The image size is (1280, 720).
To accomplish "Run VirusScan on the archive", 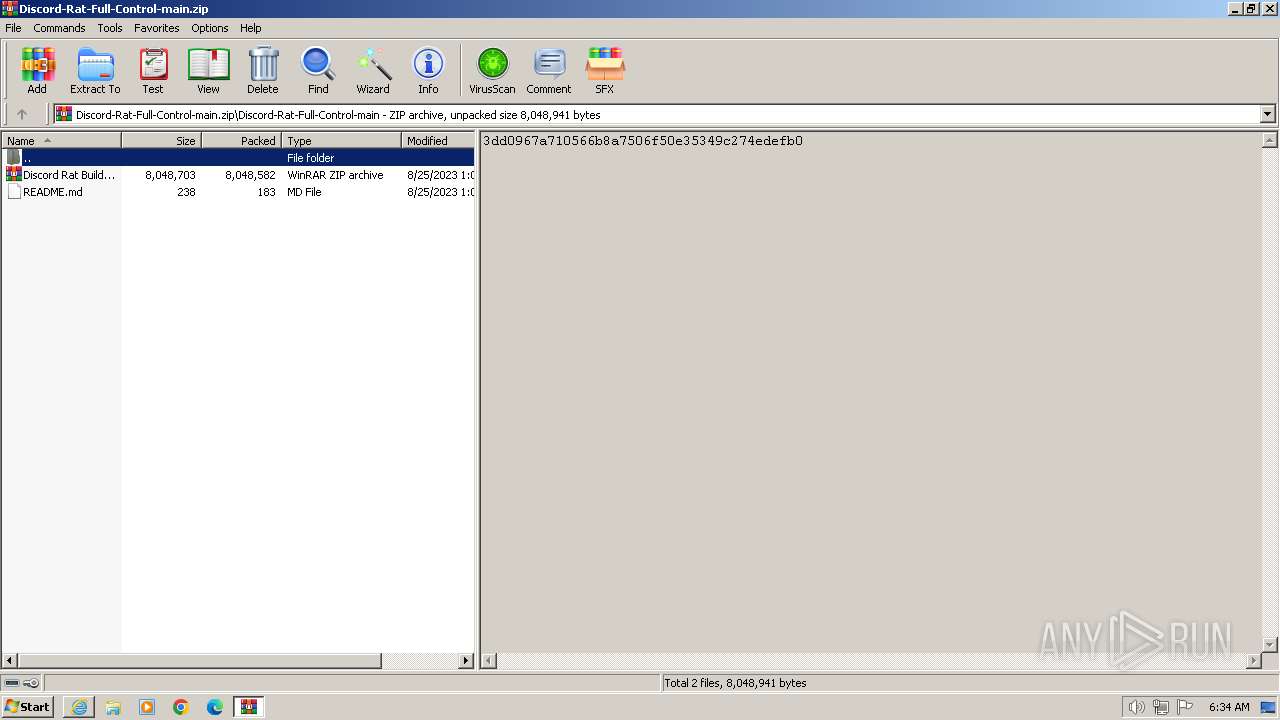I will click(x=492, y=70).
